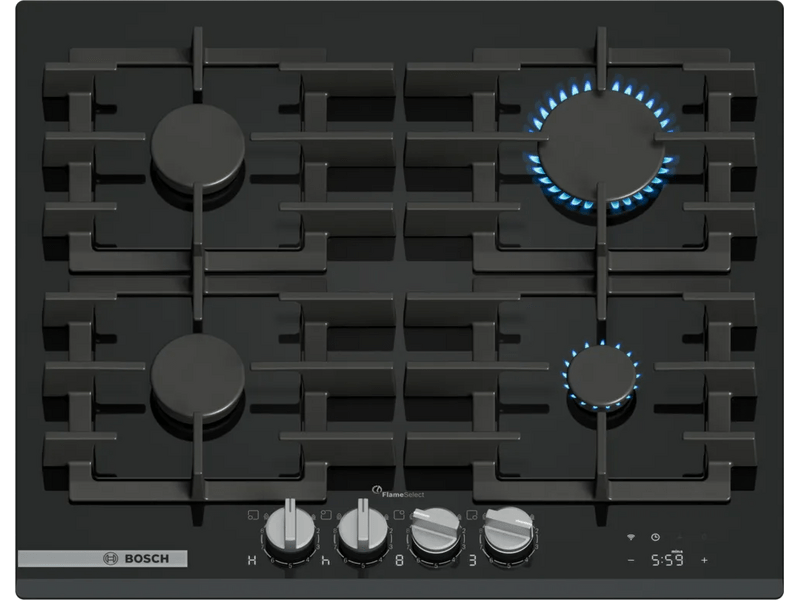Screen dimensions: 800x600
Task: Tap the burner position icon beside the second knob
Action: coord(327,515)
